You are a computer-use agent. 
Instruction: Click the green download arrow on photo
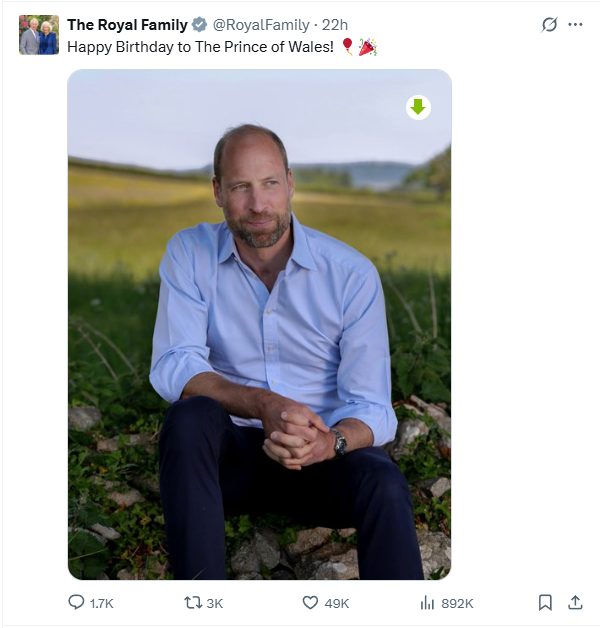[x=418, y=107]
